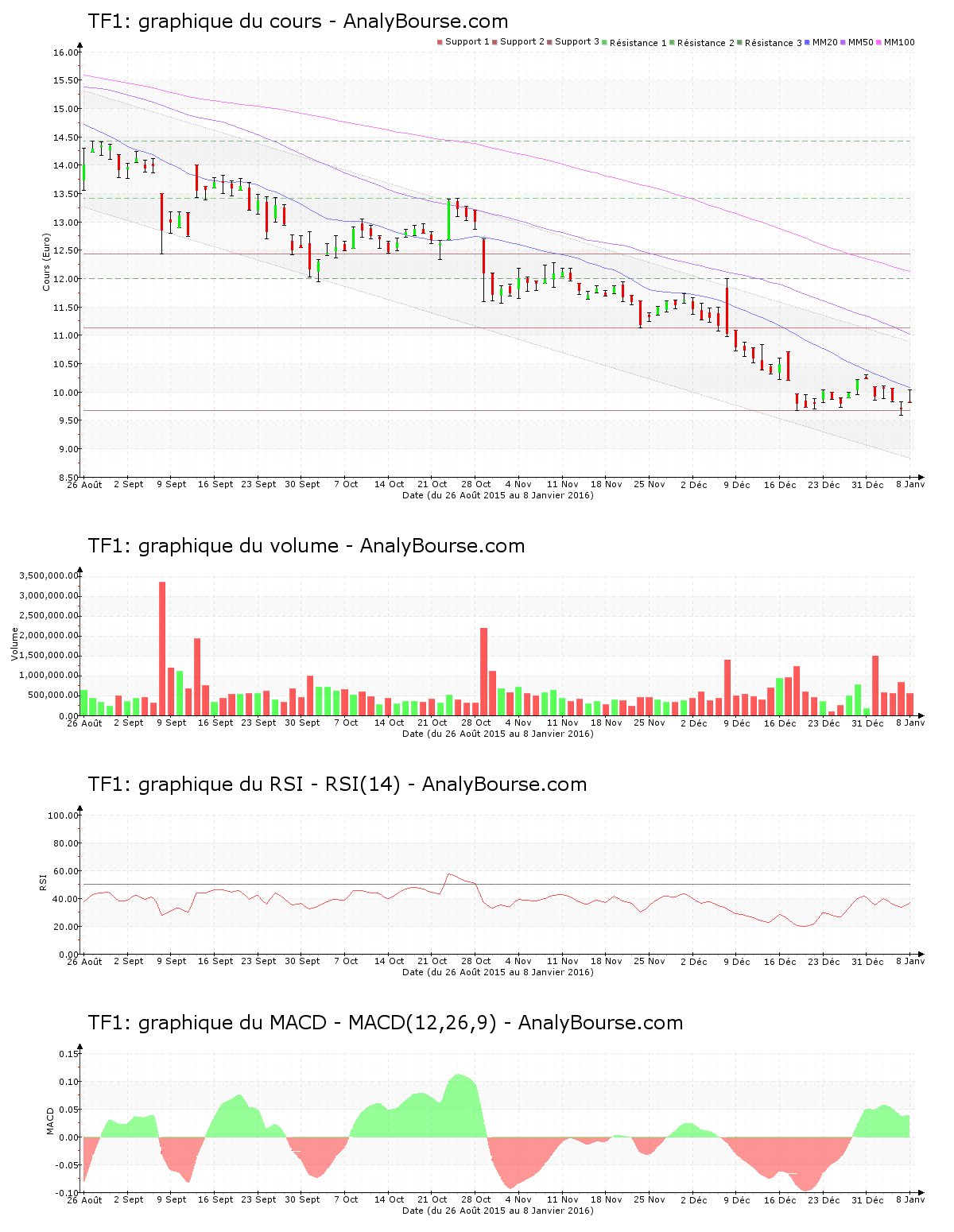Click the RSI(14) chart title
Image resolution: width=954 pixels, height=1232 pixels.
point(337,785)
